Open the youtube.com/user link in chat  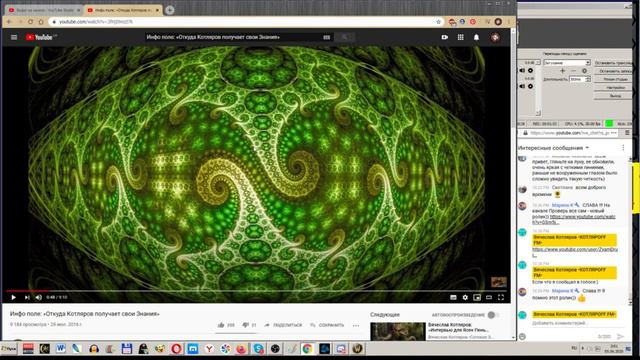(575, 252)
